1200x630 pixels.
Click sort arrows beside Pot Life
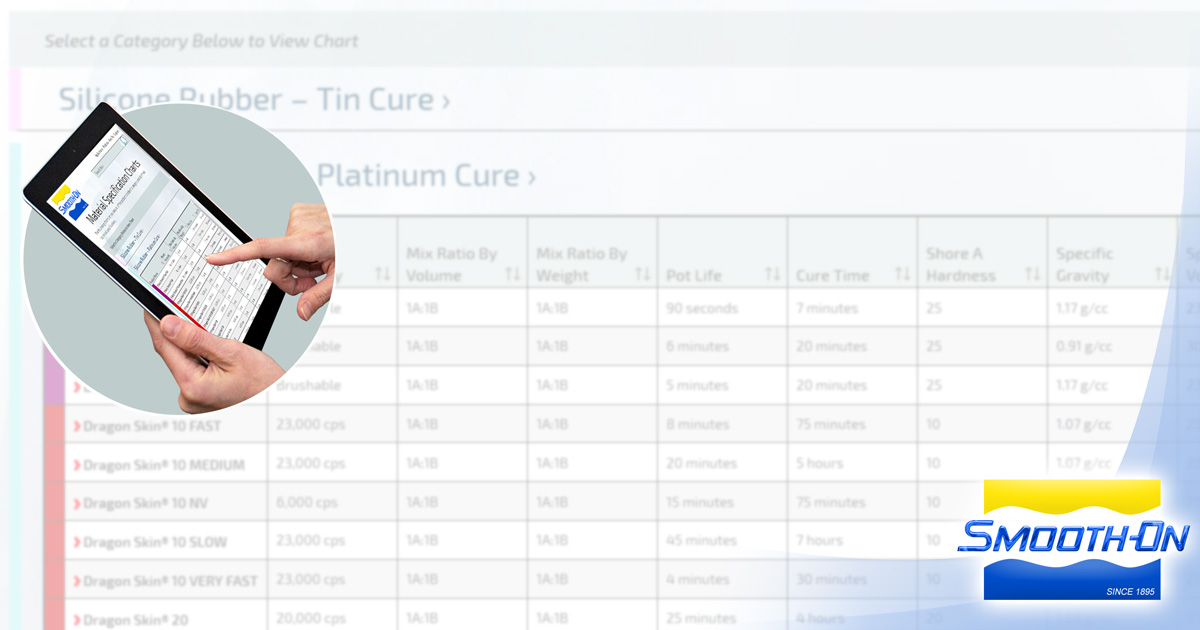tap(773, 275)
